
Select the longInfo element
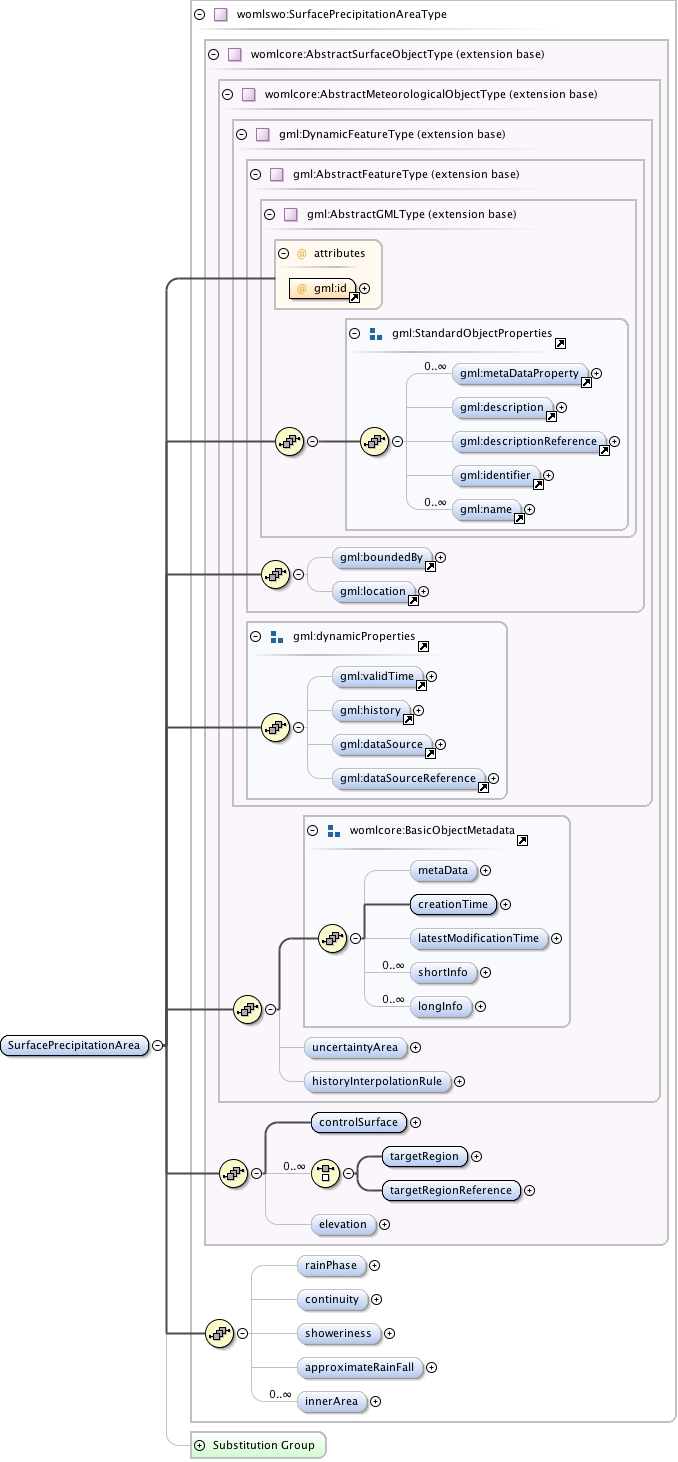(441, 1006)
